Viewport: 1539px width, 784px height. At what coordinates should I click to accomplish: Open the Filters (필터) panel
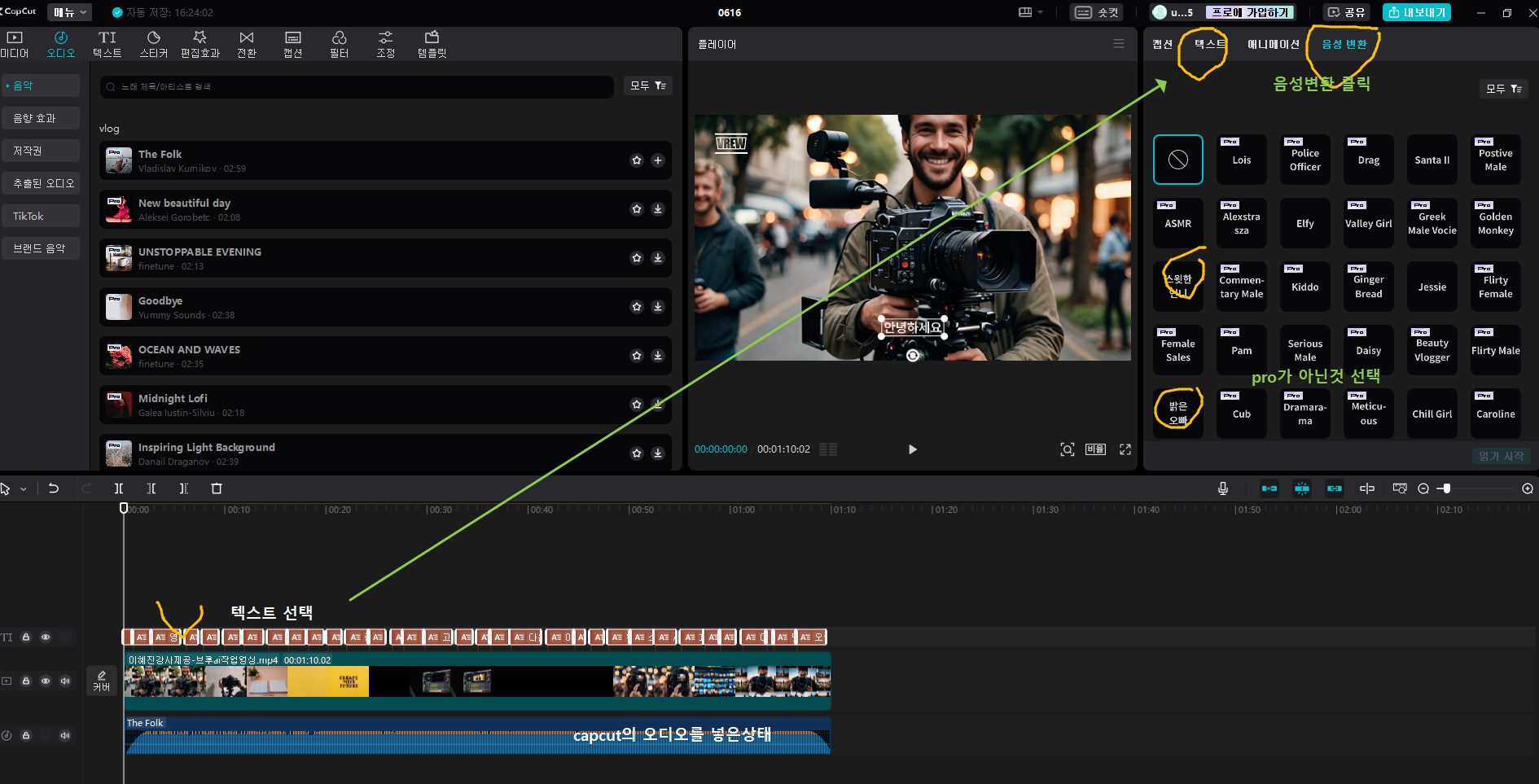coord(339,44)
